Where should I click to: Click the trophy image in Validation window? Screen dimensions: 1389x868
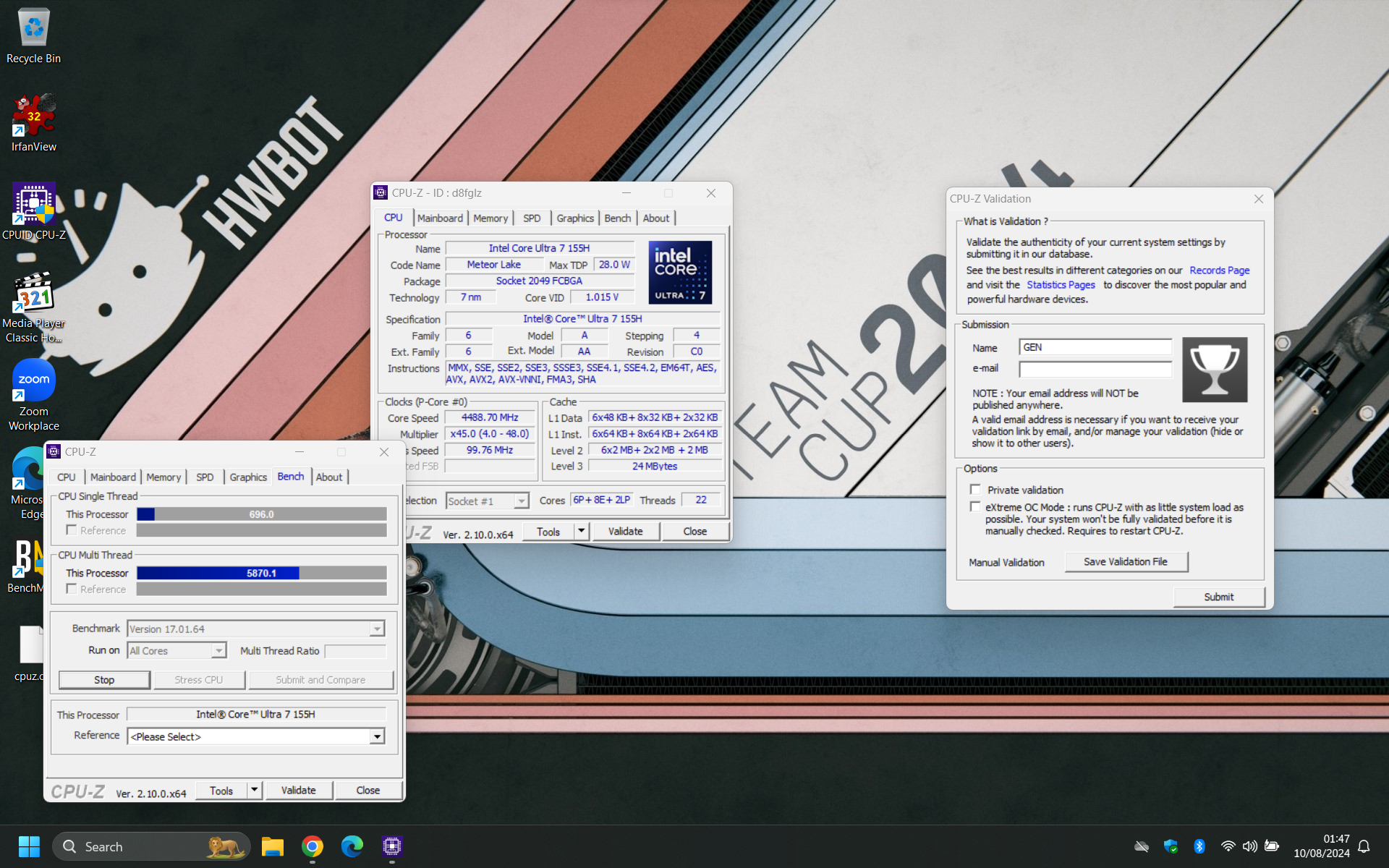1215,370
